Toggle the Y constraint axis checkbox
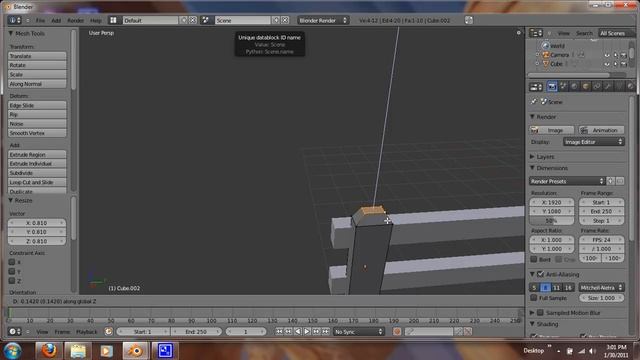640x360 pixels. (x=12, y=271)
